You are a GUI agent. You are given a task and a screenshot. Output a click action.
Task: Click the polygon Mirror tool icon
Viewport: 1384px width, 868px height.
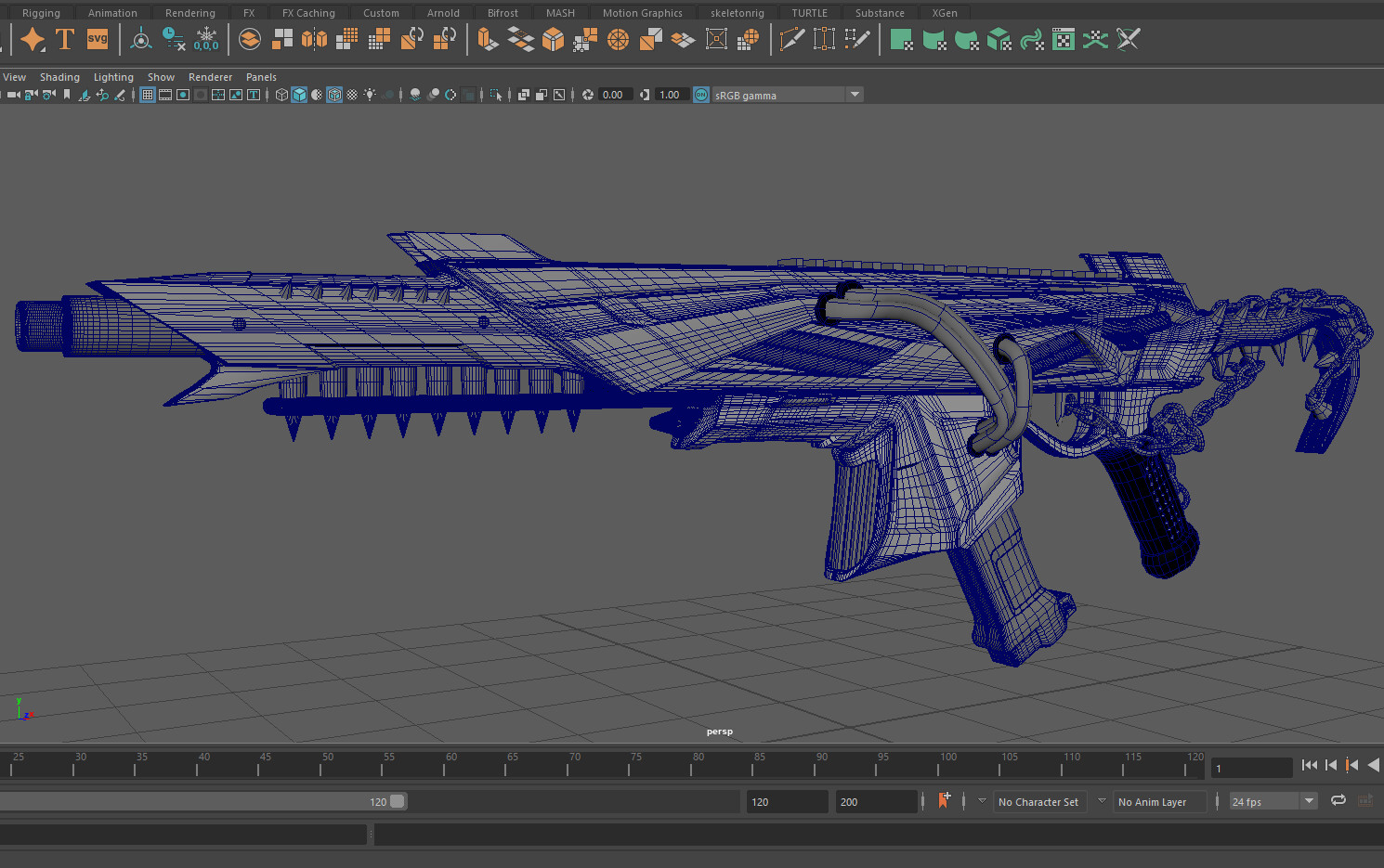(315, 39)
